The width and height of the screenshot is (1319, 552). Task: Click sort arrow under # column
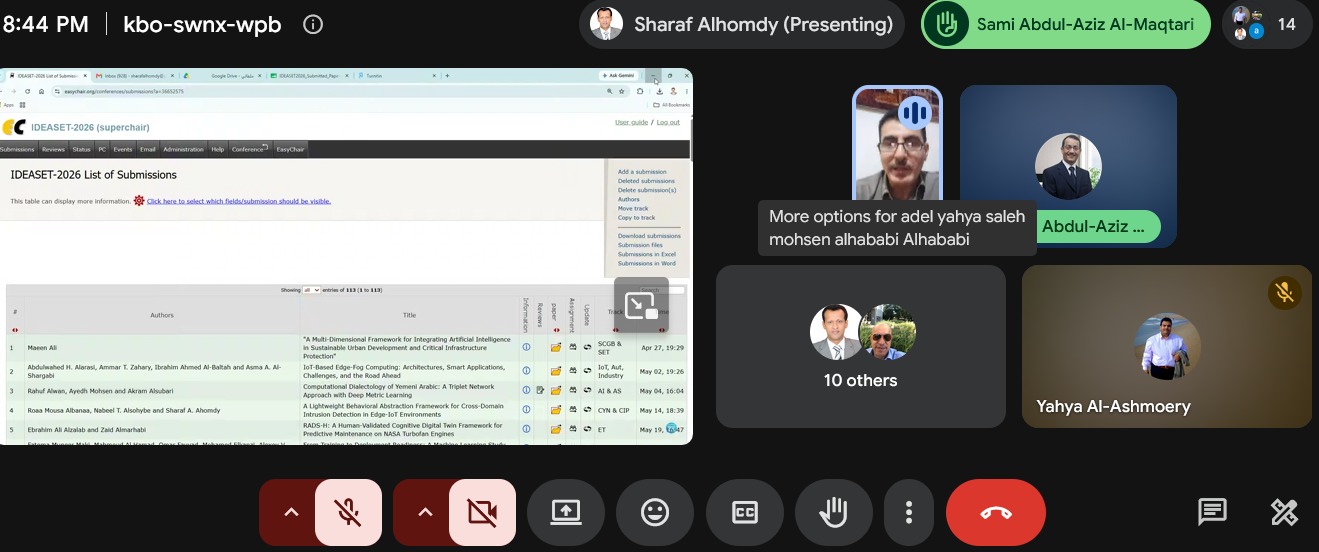[x=15, y=330]
